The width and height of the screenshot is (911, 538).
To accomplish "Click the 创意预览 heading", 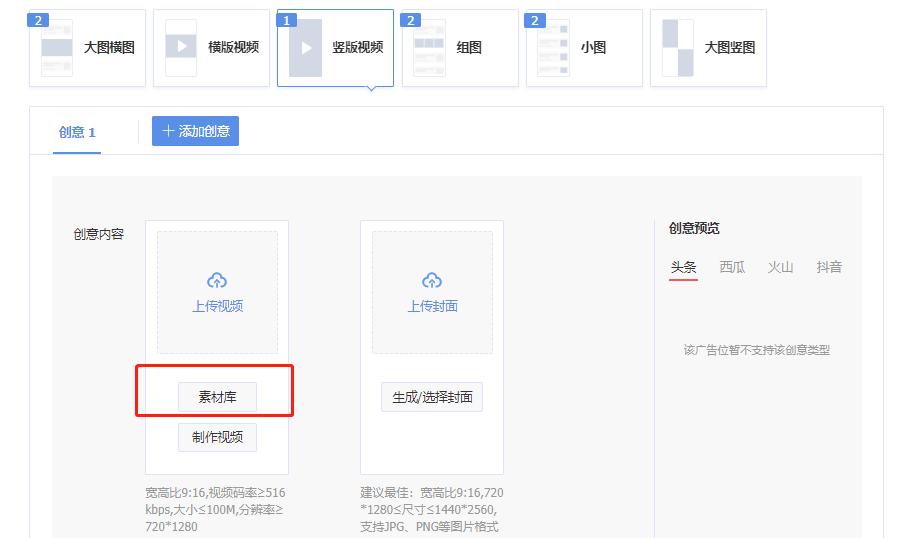I will (x=694, y=228).
